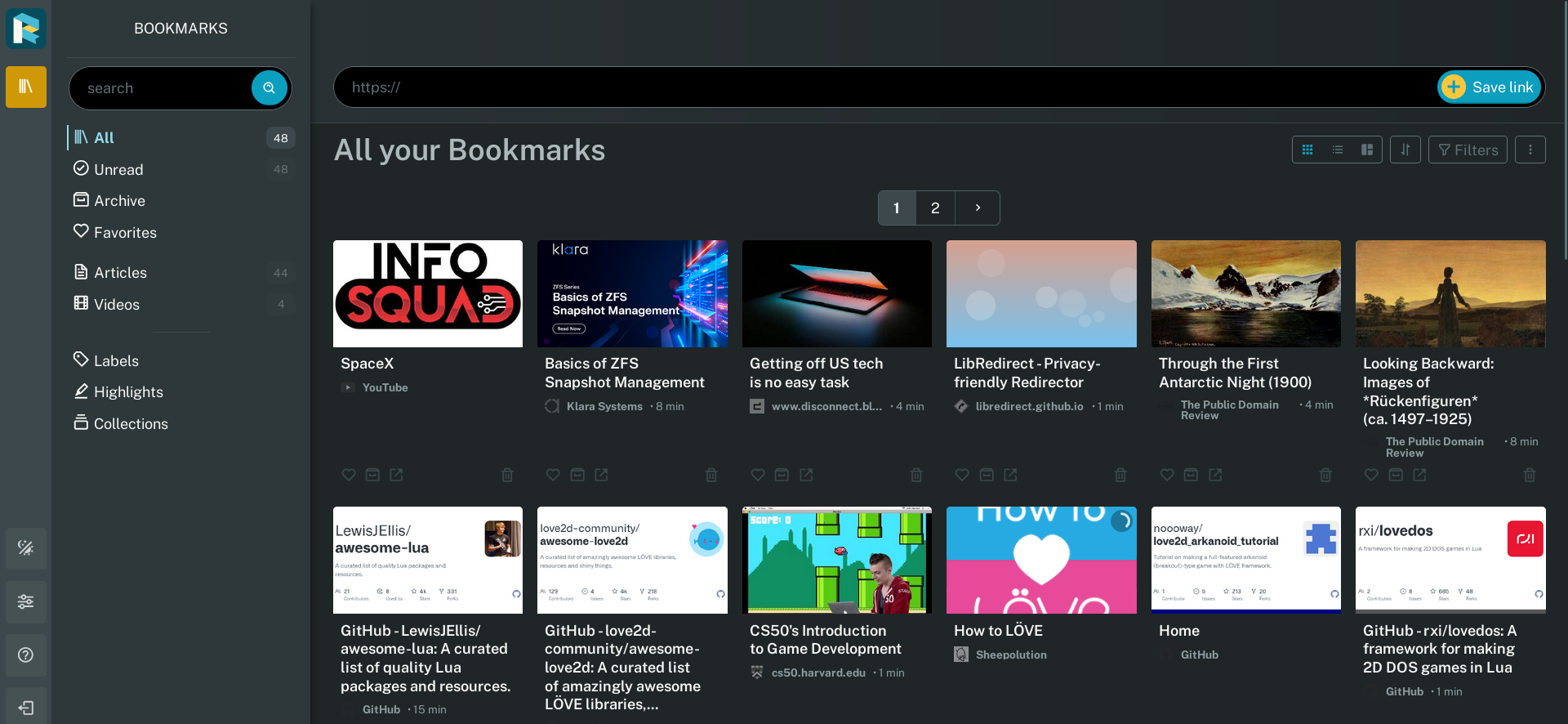Open the bookmarks library sidebar icon
Image resolution: width=1568 pixels, height=724 pixels.
tap(26, 87)
